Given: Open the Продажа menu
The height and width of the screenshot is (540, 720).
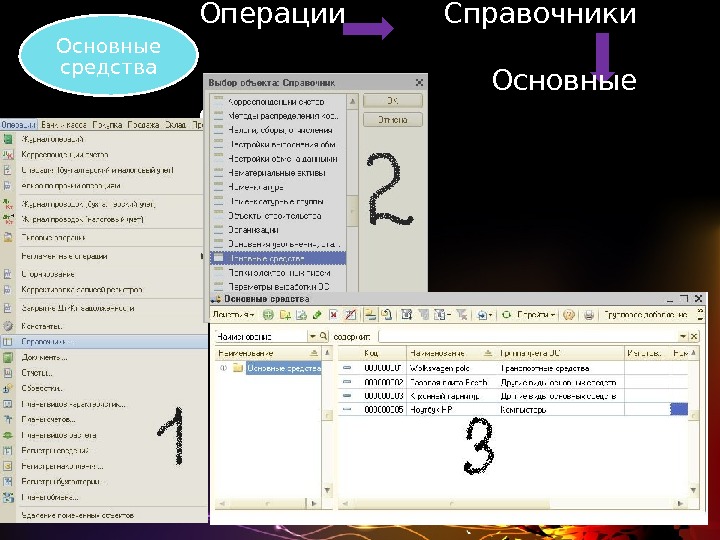Looking at the screenshot, I should [x=143, y=125].
